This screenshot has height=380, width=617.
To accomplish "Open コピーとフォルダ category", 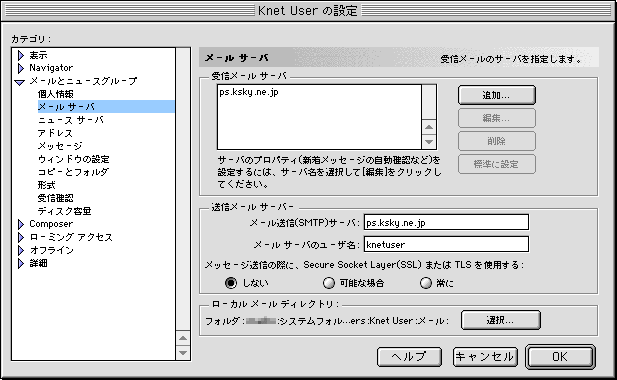I will click(73, 172).
